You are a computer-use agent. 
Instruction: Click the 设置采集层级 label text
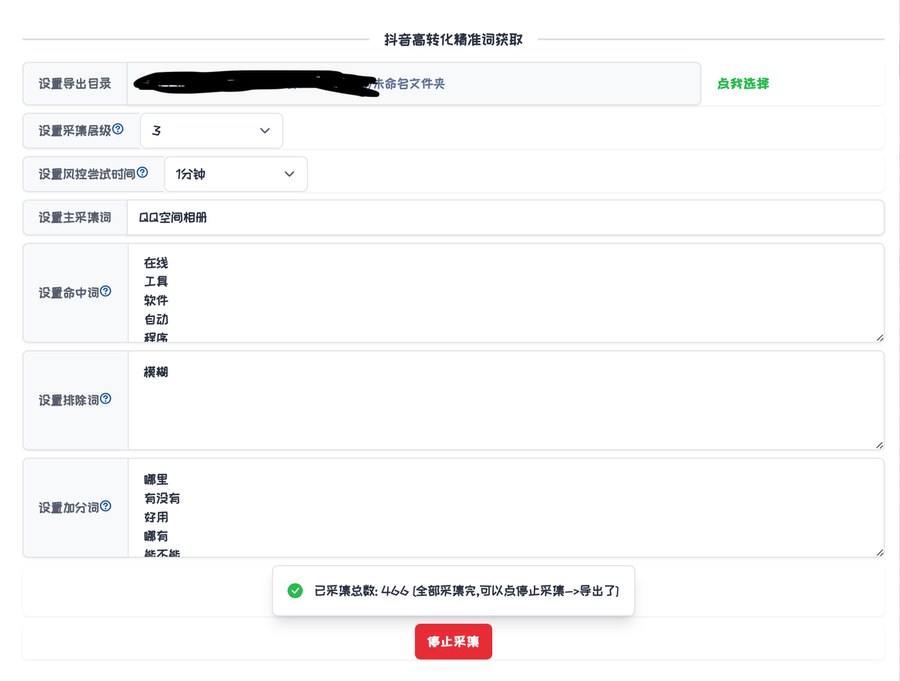(75, 131)
